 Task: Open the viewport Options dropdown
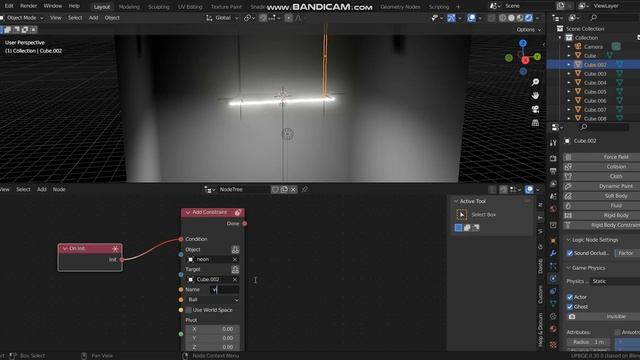point(529,30)
